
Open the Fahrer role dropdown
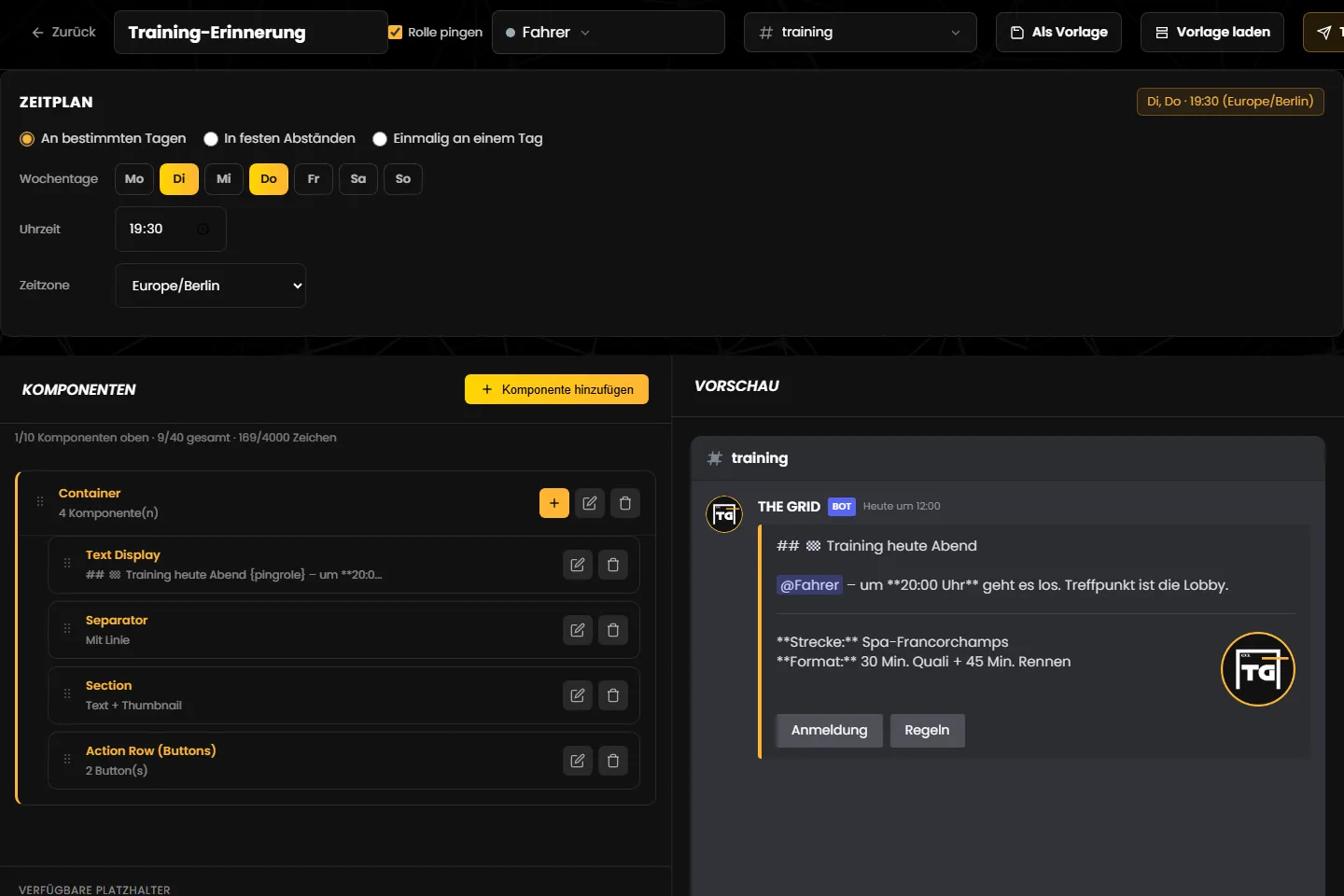pos(609,33)
